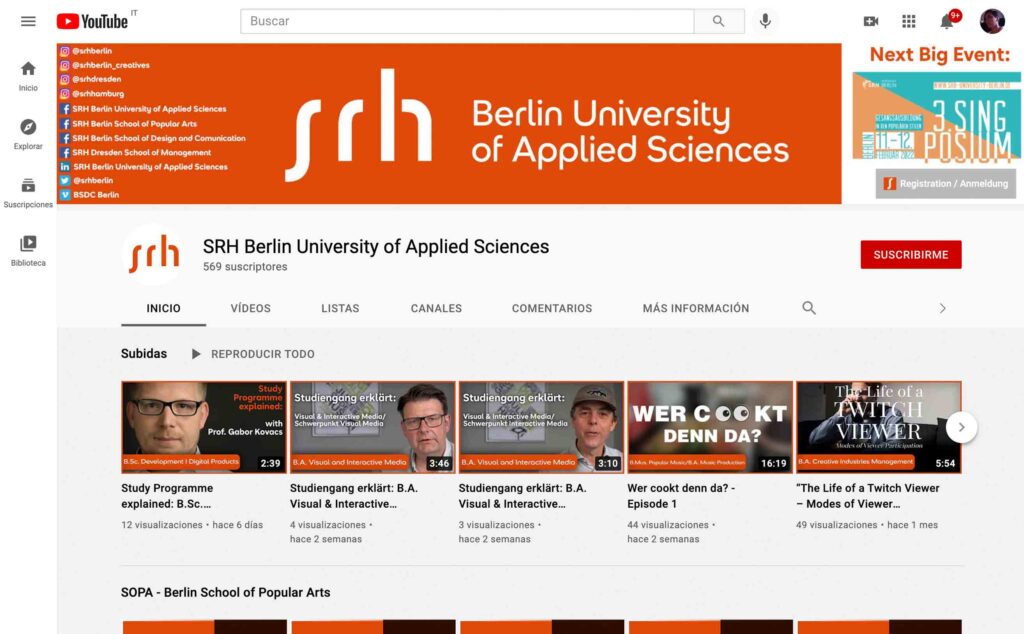Go to Inicio in the sidebar
This screenshot has height=634, width=1024.
(28, 76)
